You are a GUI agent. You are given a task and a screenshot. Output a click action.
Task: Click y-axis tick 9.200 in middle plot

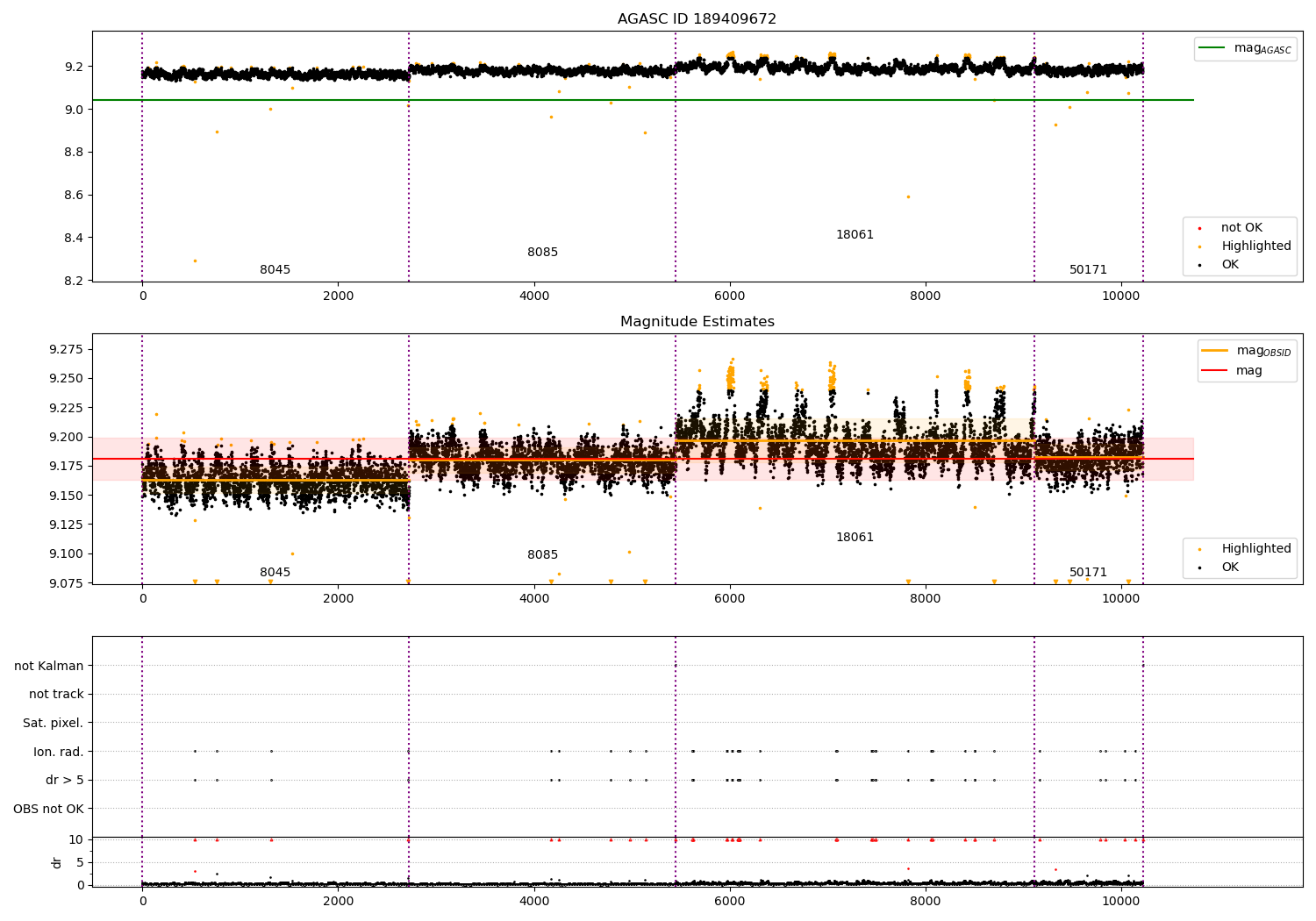[68, 437]
